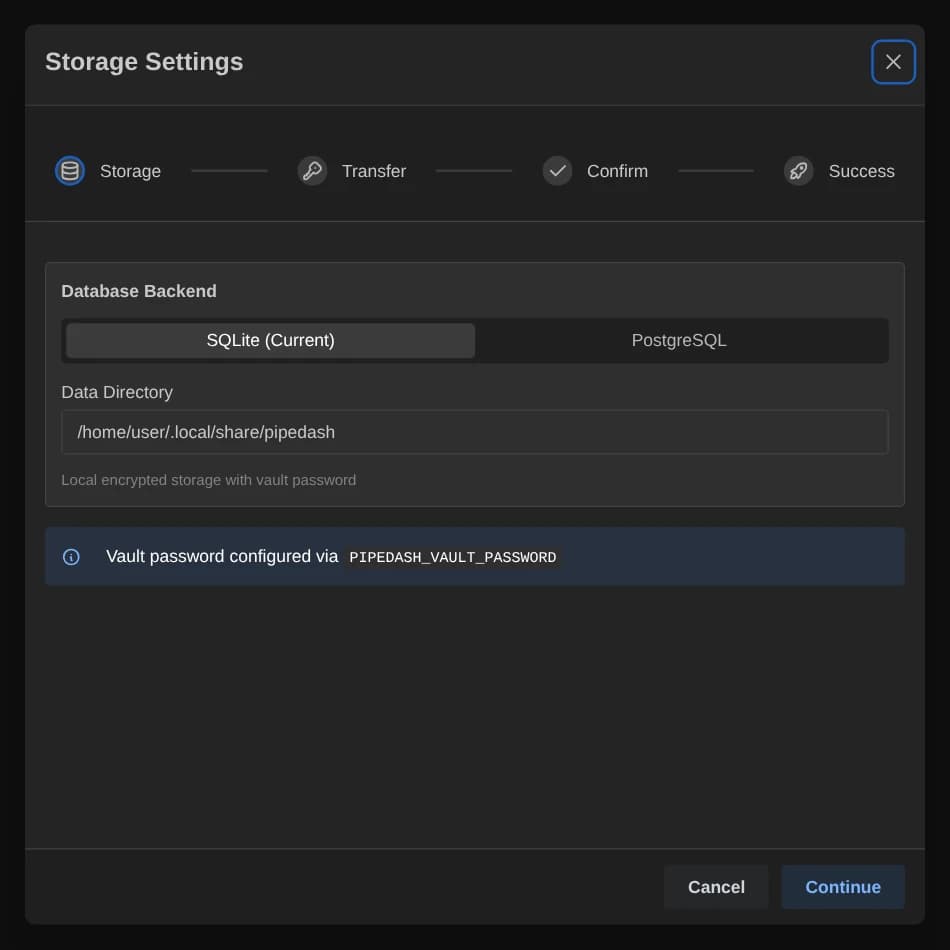
Task: Click the Cancel button
Action: click(x=716, y=887)
